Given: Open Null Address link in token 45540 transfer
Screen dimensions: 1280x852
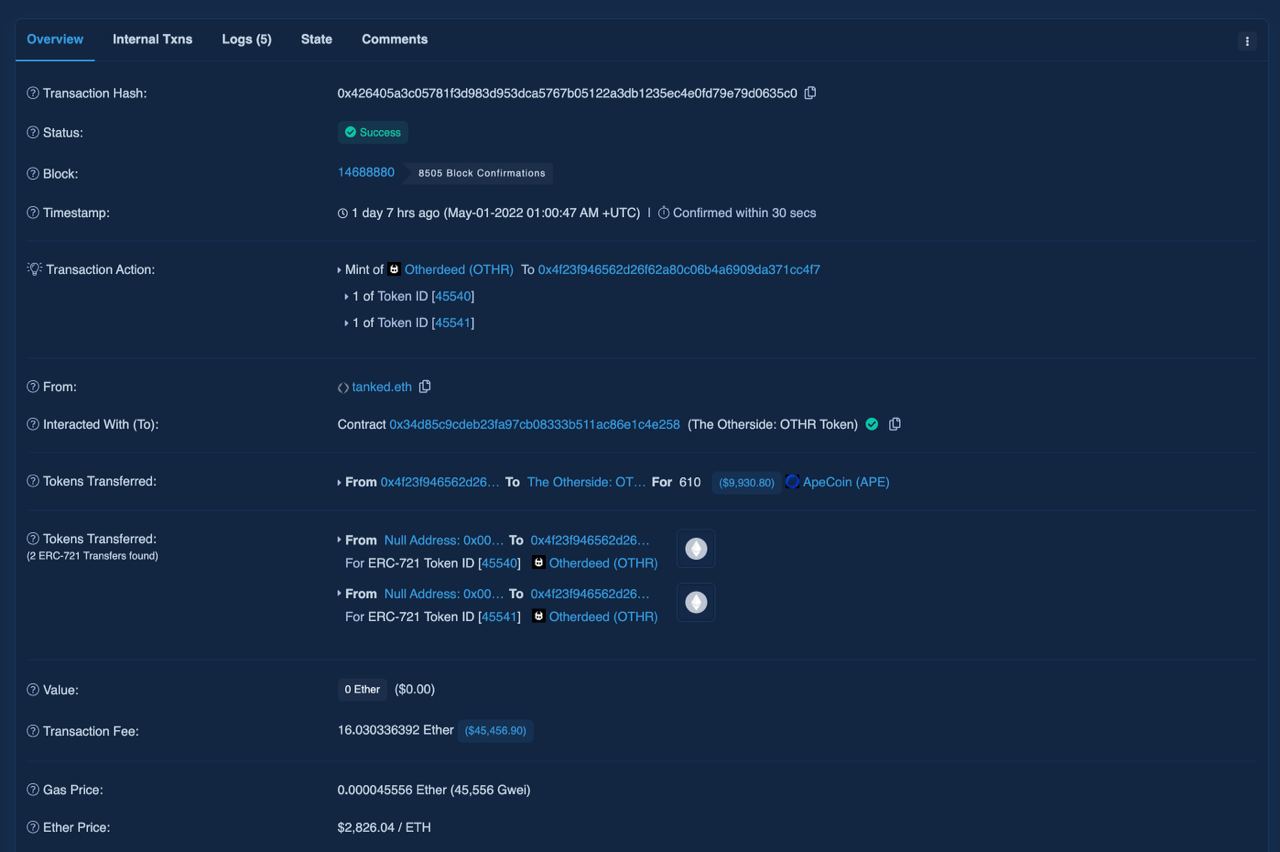Looking at the screenshot, I should pos(444,540).
